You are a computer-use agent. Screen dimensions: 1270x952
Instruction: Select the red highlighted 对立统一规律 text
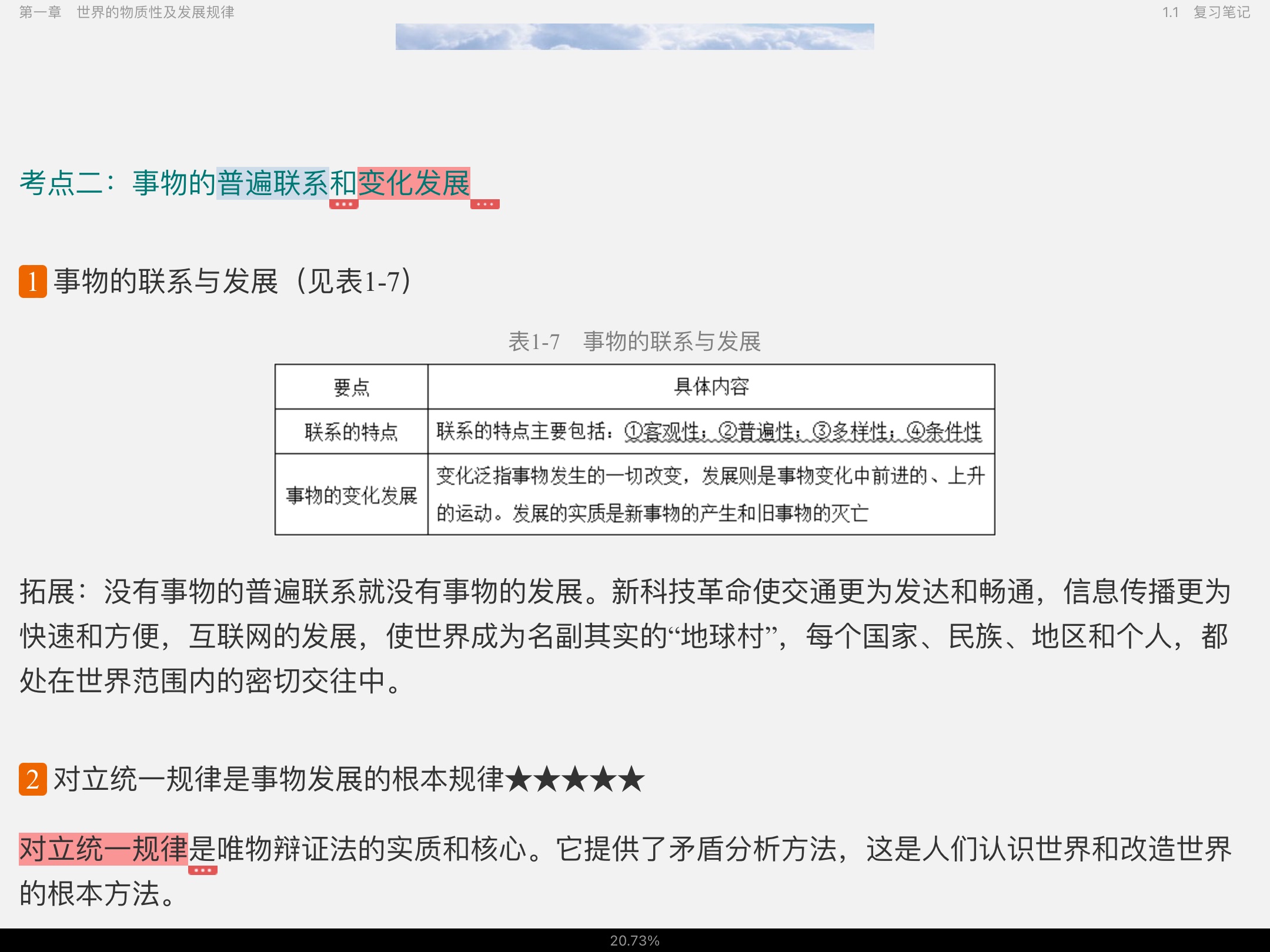click(x=103, y=849)
